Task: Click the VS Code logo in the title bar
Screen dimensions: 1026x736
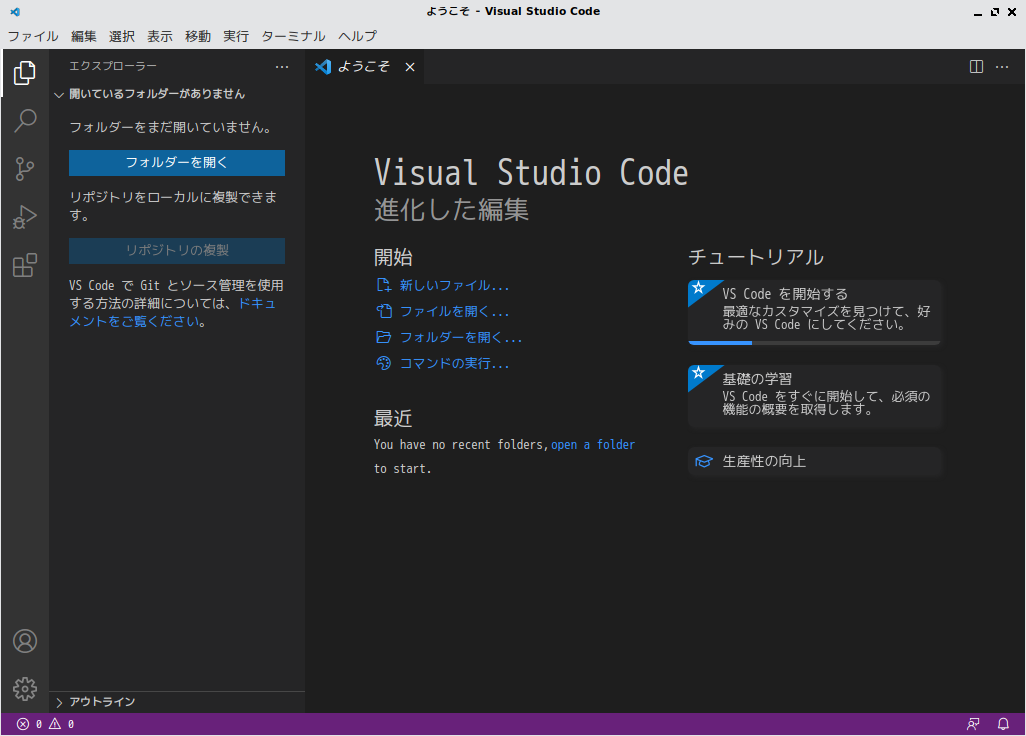Action: coord(15,12)
